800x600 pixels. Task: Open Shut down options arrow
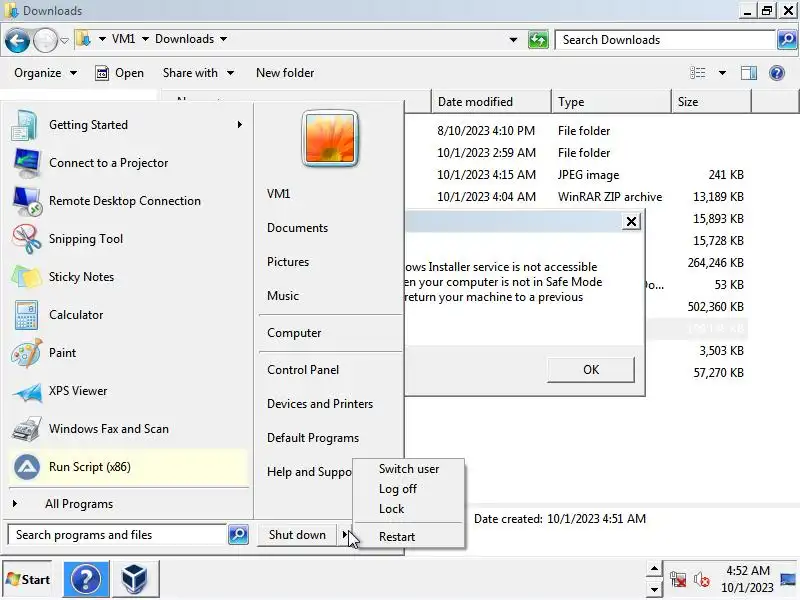pos(344,535)
